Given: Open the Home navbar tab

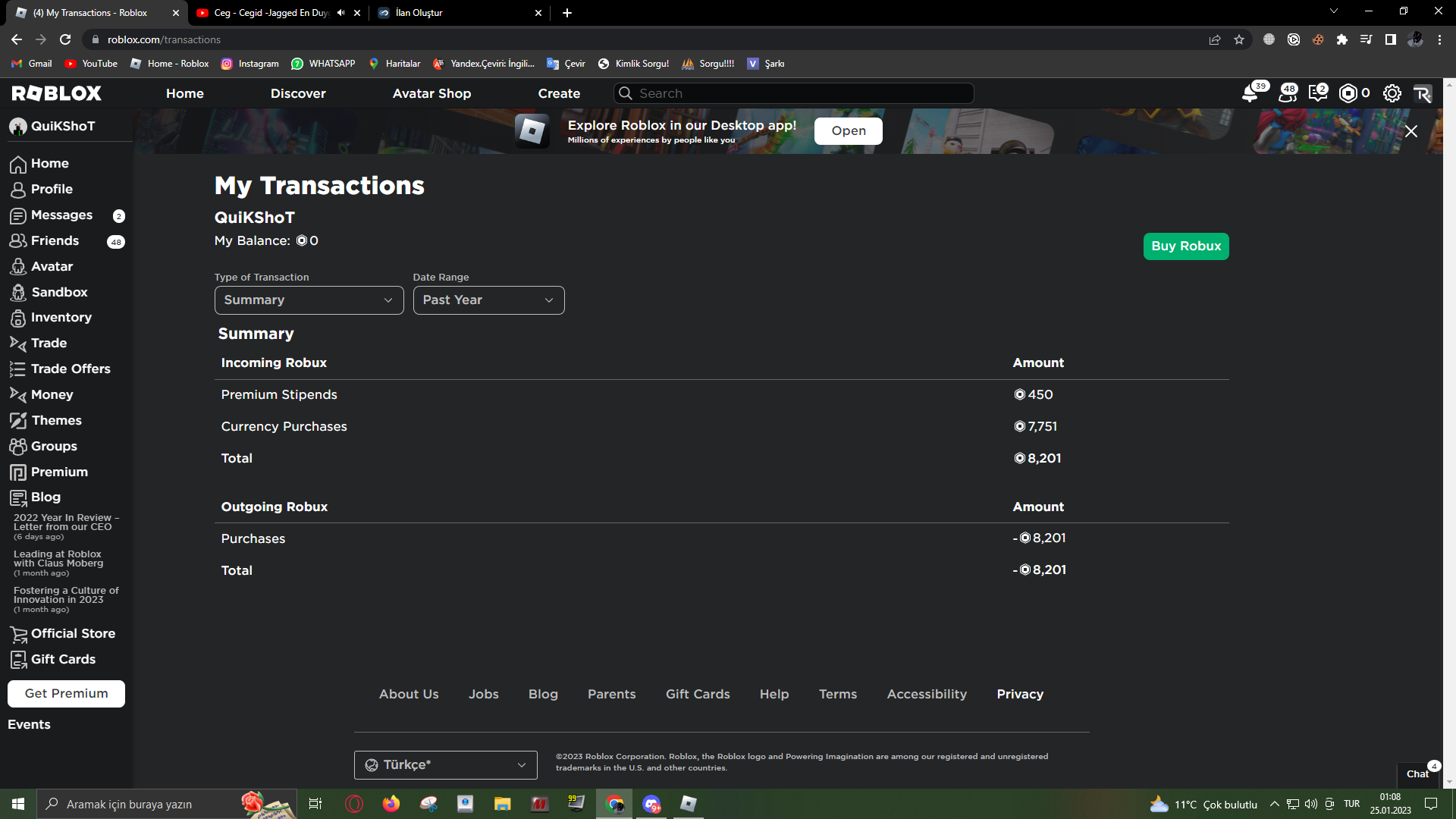Looking at the screenshot, I should [x=185, y=94].
